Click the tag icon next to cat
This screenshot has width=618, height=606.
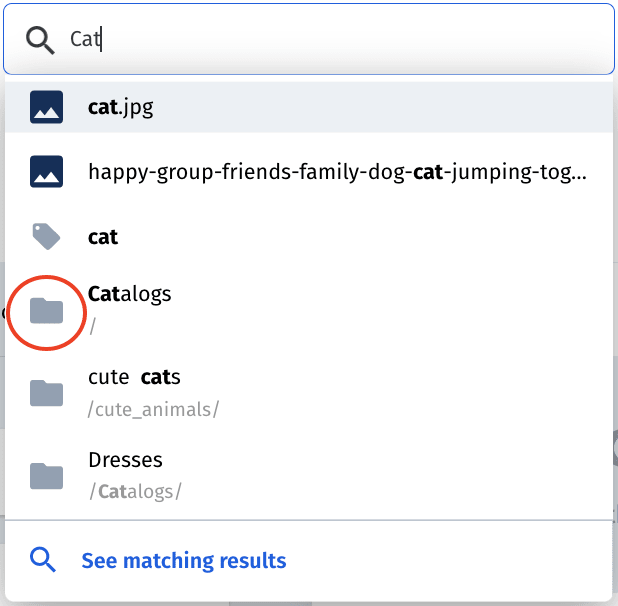tap(47, 236)
